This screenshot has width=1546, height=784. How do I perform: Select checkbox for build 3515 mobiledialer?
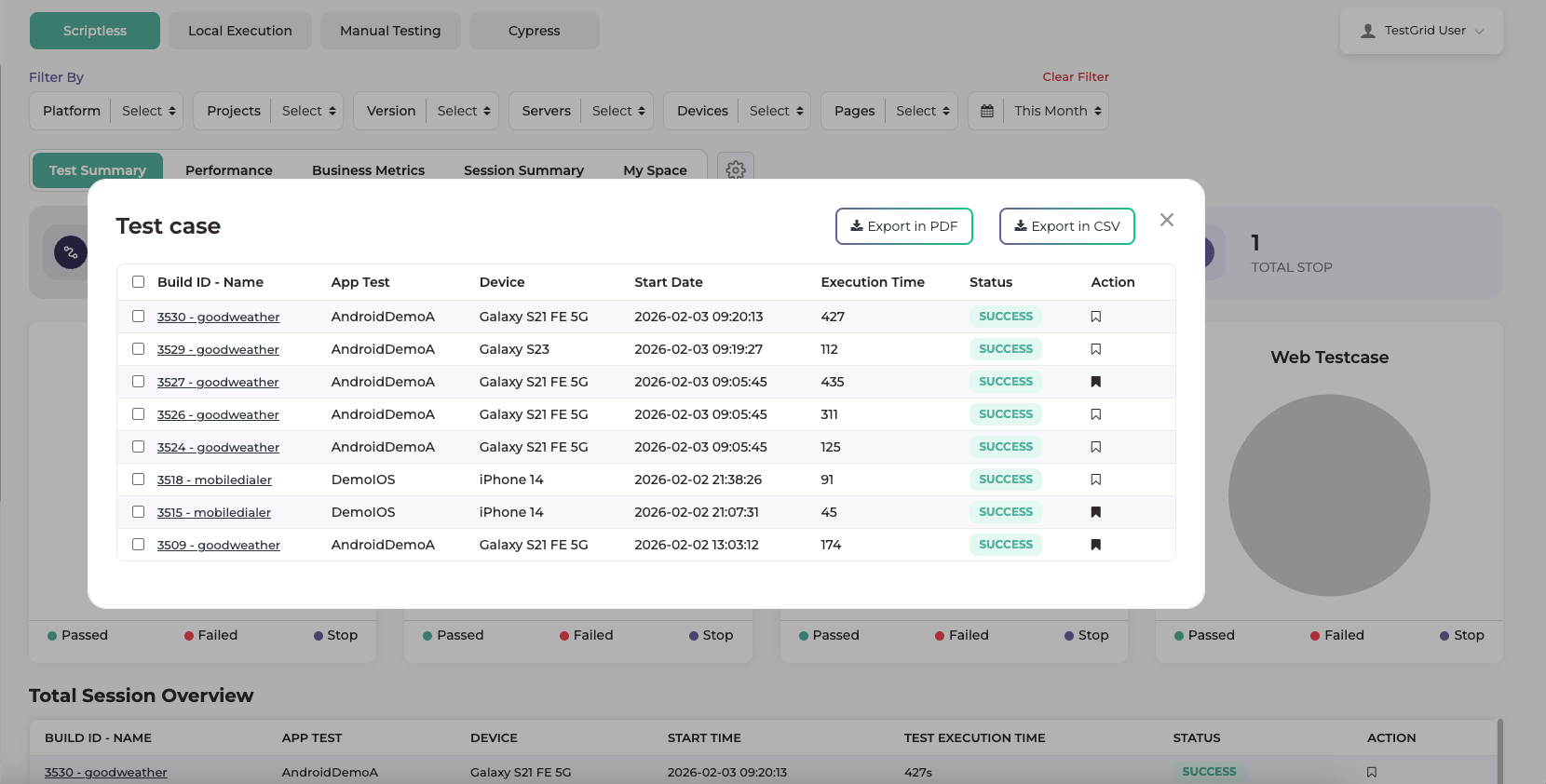coord(139,512)
